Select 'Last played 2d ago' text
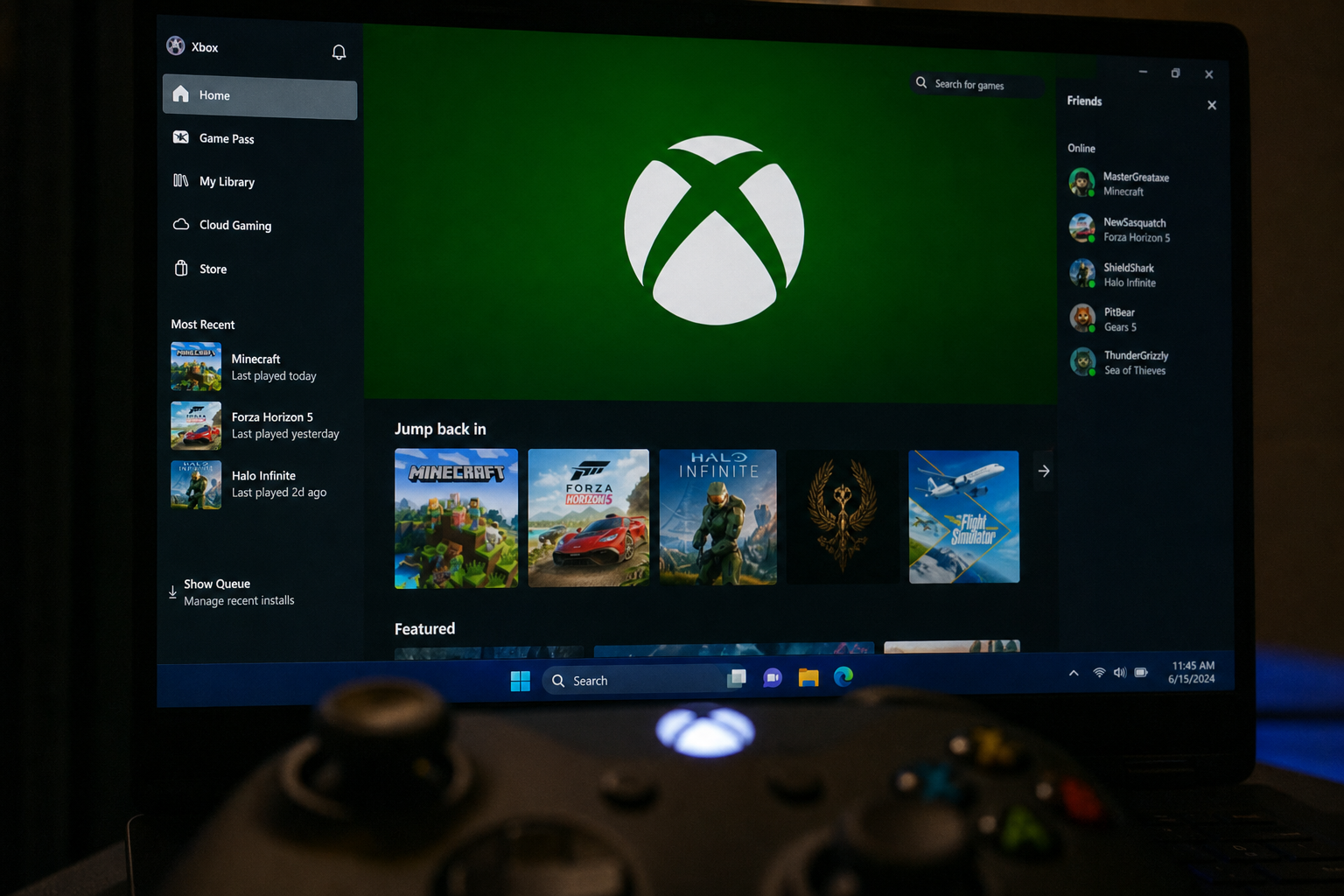This screenshot has height=896, width=1344. coord(279,493)
